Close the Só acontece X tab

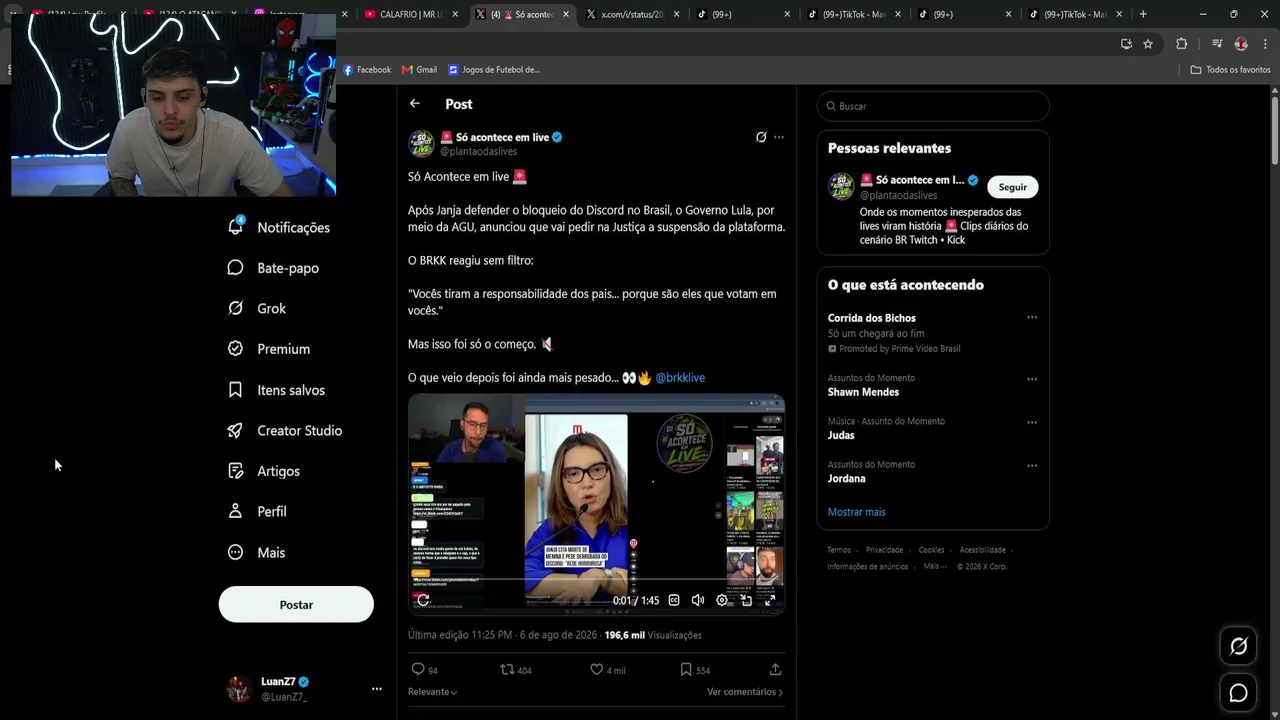coord(566,14)
